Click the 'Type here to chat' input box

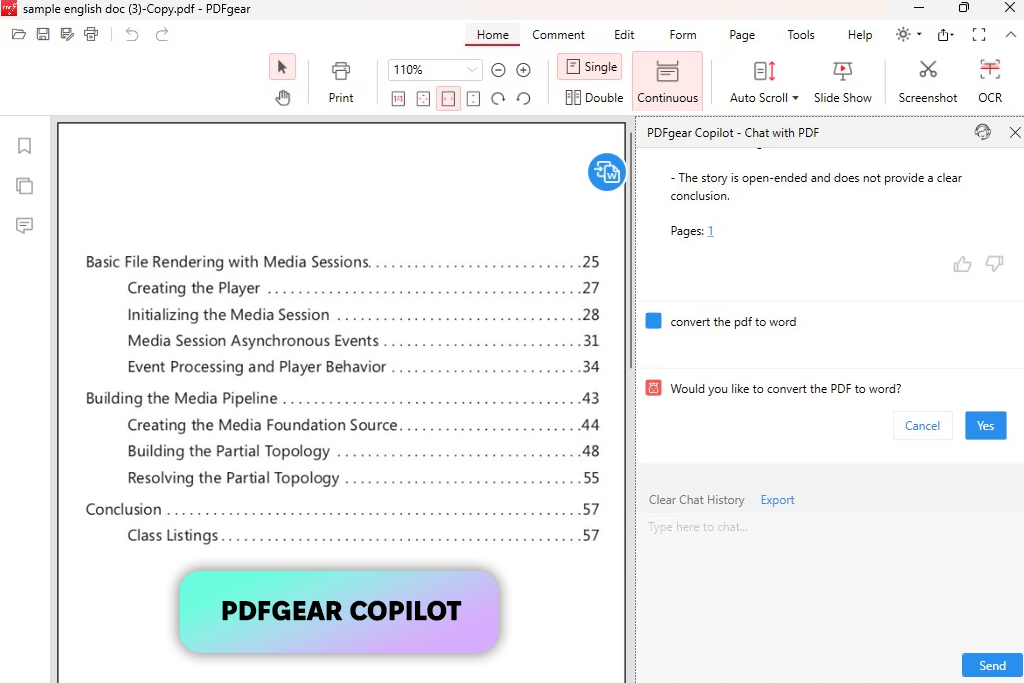point(829,581)
